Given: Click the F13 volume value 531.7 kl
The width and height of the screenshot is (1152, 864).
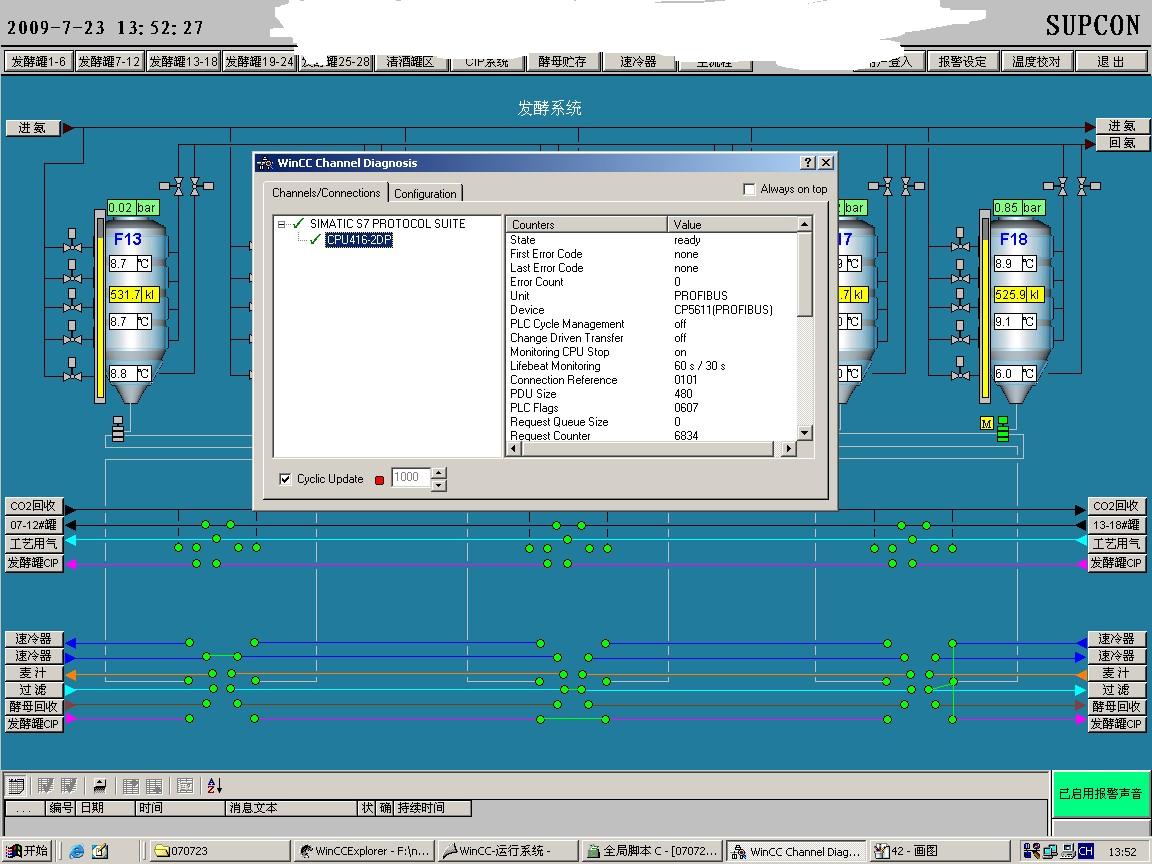Looking at the screenshot, I should click(x=133, y=295).
